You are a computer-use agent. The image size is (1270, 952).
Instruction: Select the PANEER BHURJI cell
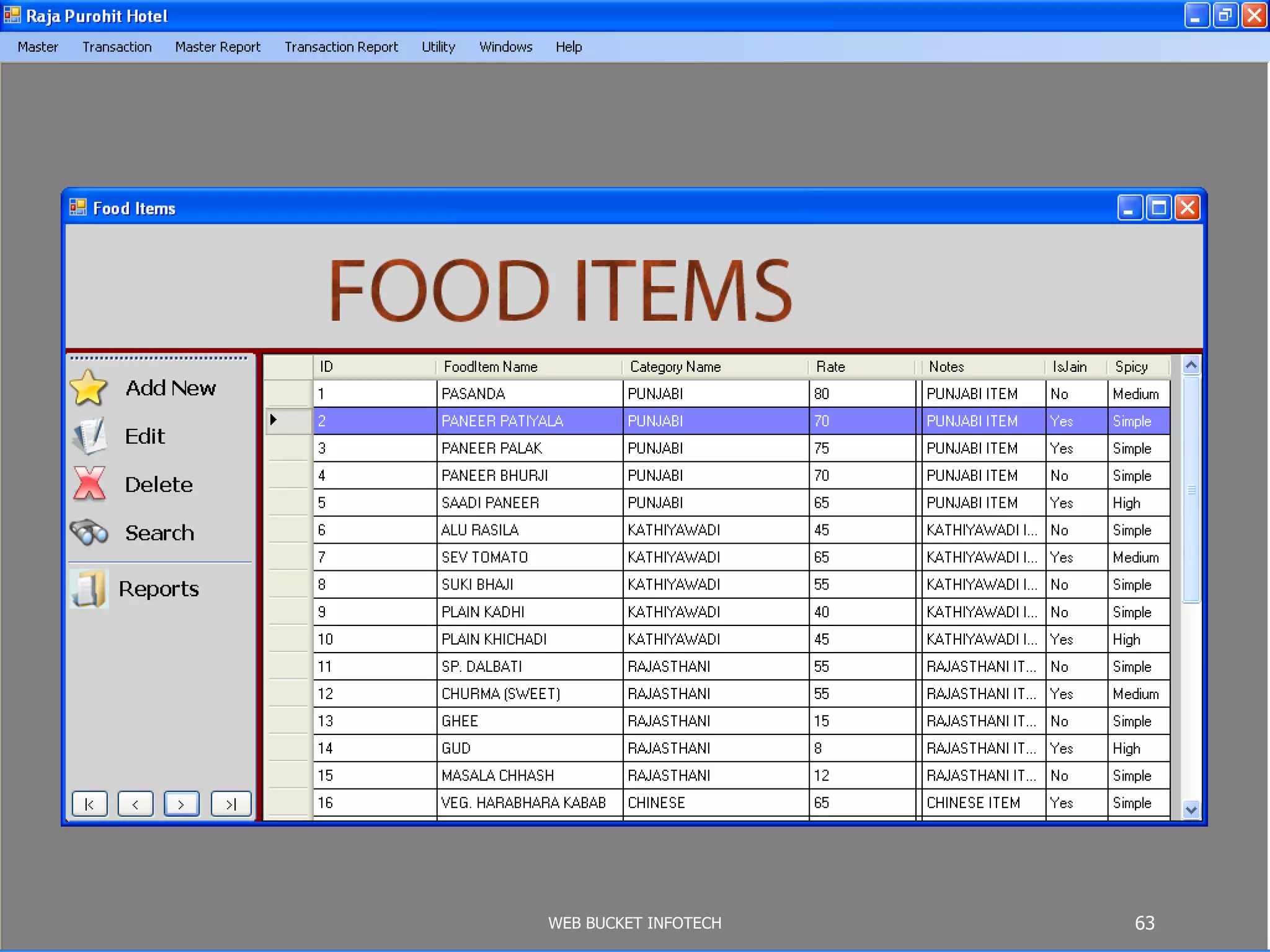530,475
